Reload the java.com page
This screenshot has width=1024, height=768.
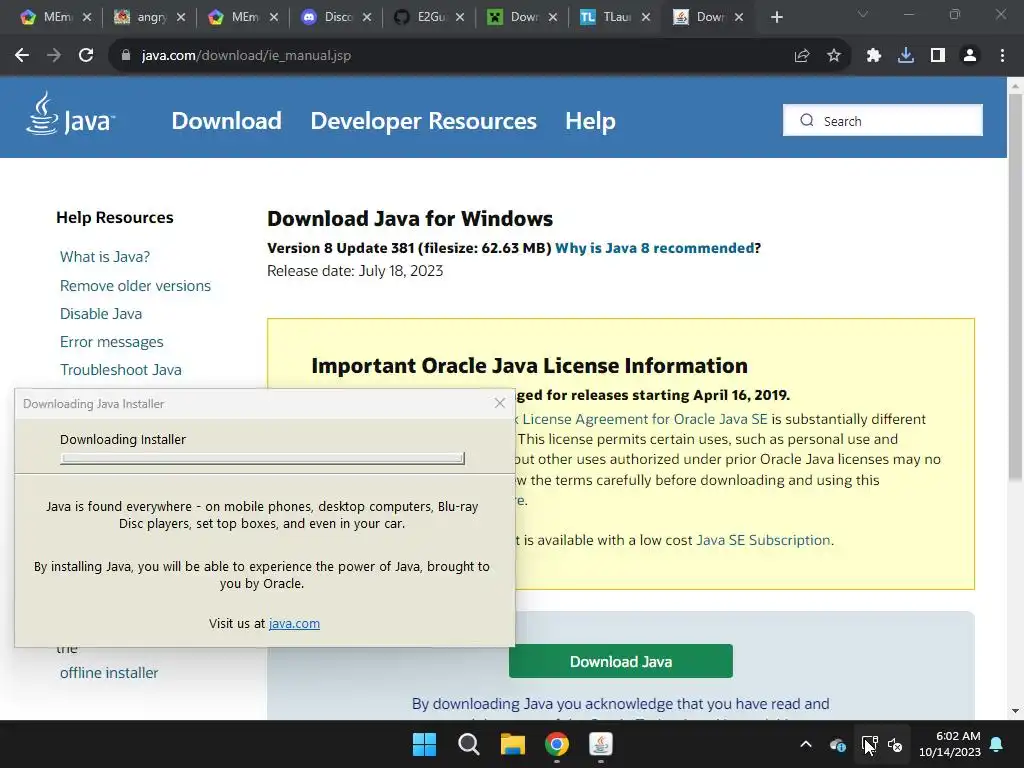click(x=86, y=56)
